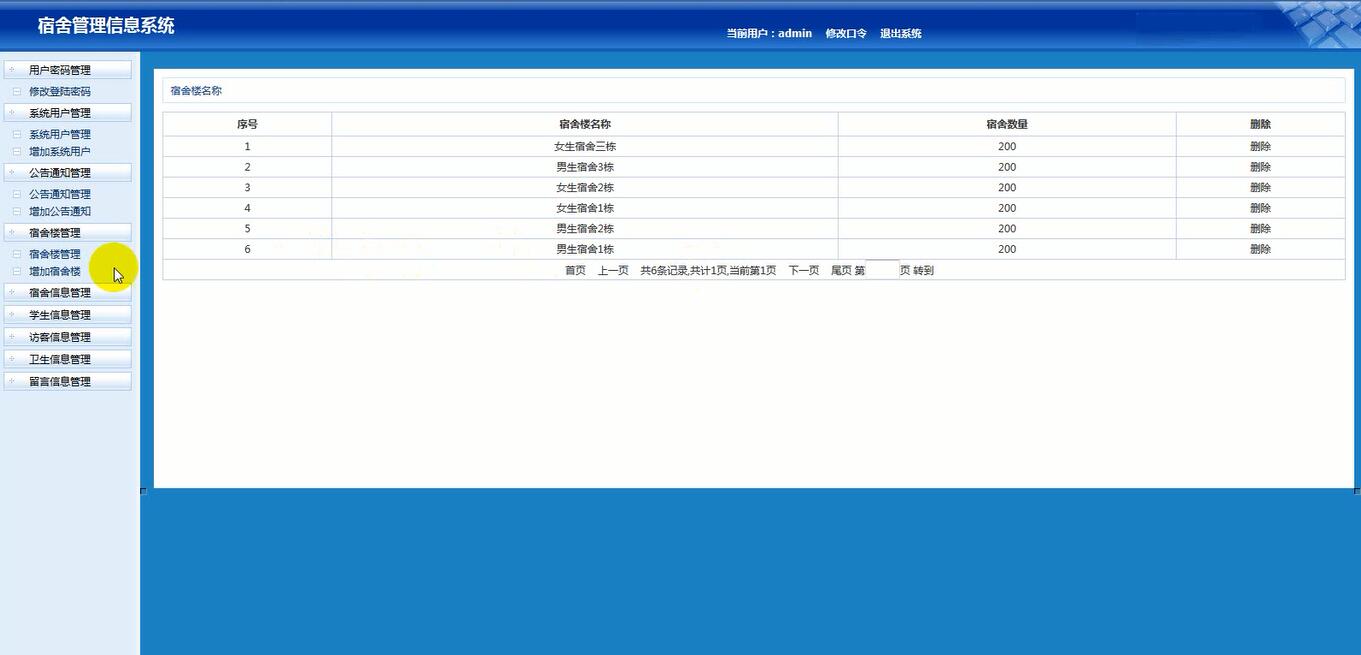Click the bullet icon beside 增加系统用户
Image resolution: width=1361 pixels, height=655 pixels.
(x=16, y=152)
